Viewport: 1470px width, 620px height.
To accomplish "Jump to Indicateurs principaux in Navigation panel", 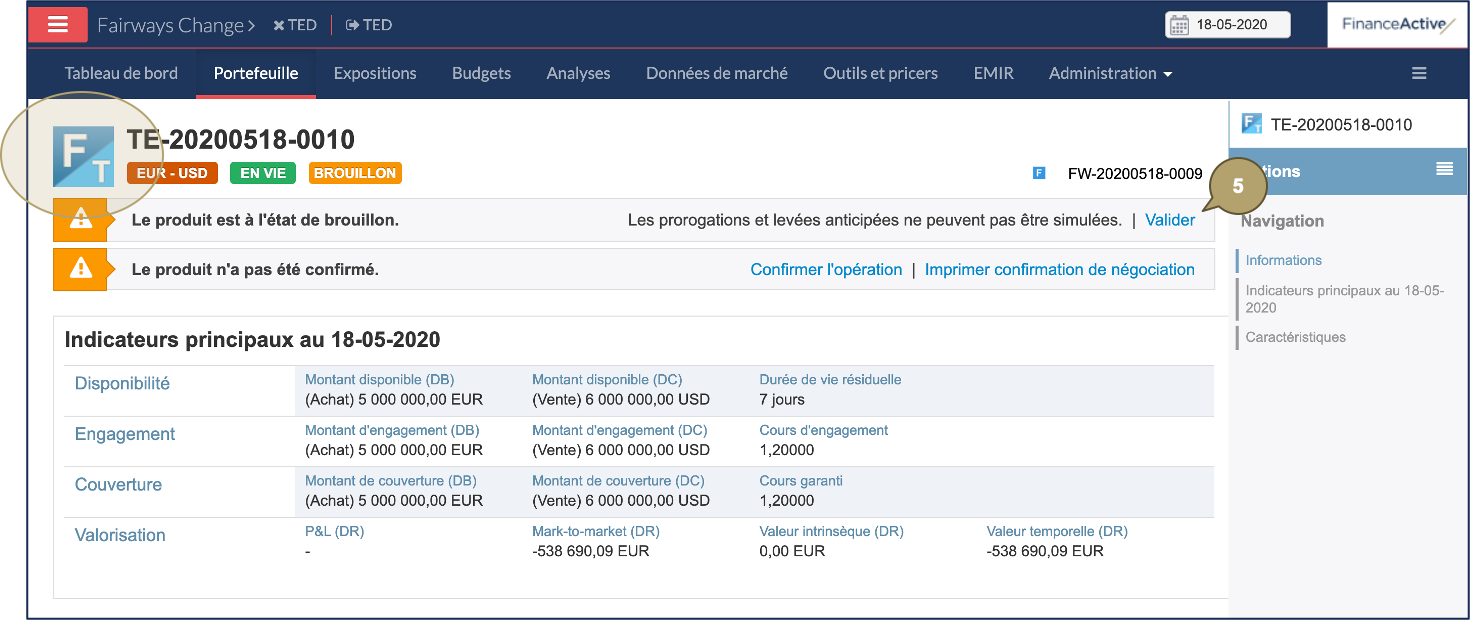I will pyautogui.click(x=1344, y=299).
